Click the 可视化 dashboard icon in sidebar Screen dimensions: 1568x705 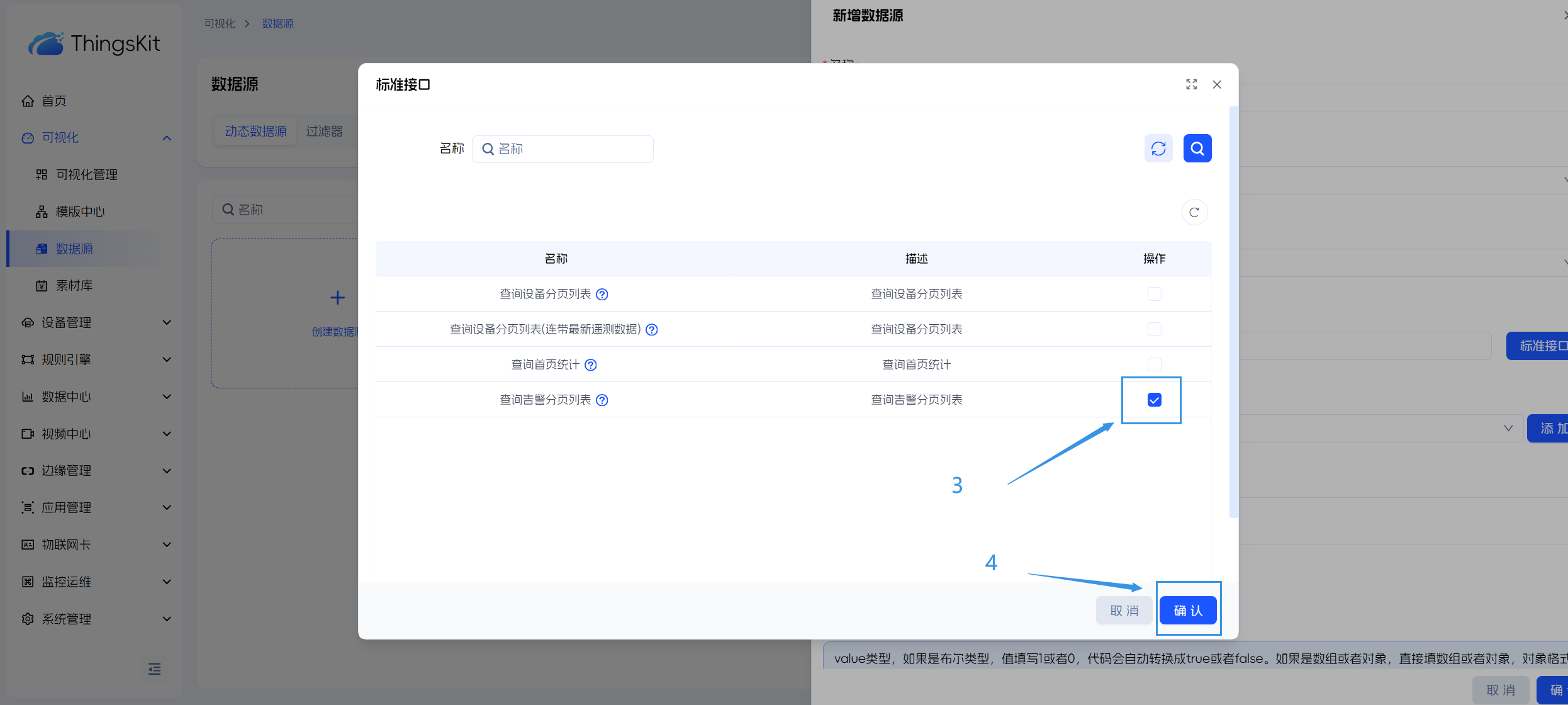28,138
